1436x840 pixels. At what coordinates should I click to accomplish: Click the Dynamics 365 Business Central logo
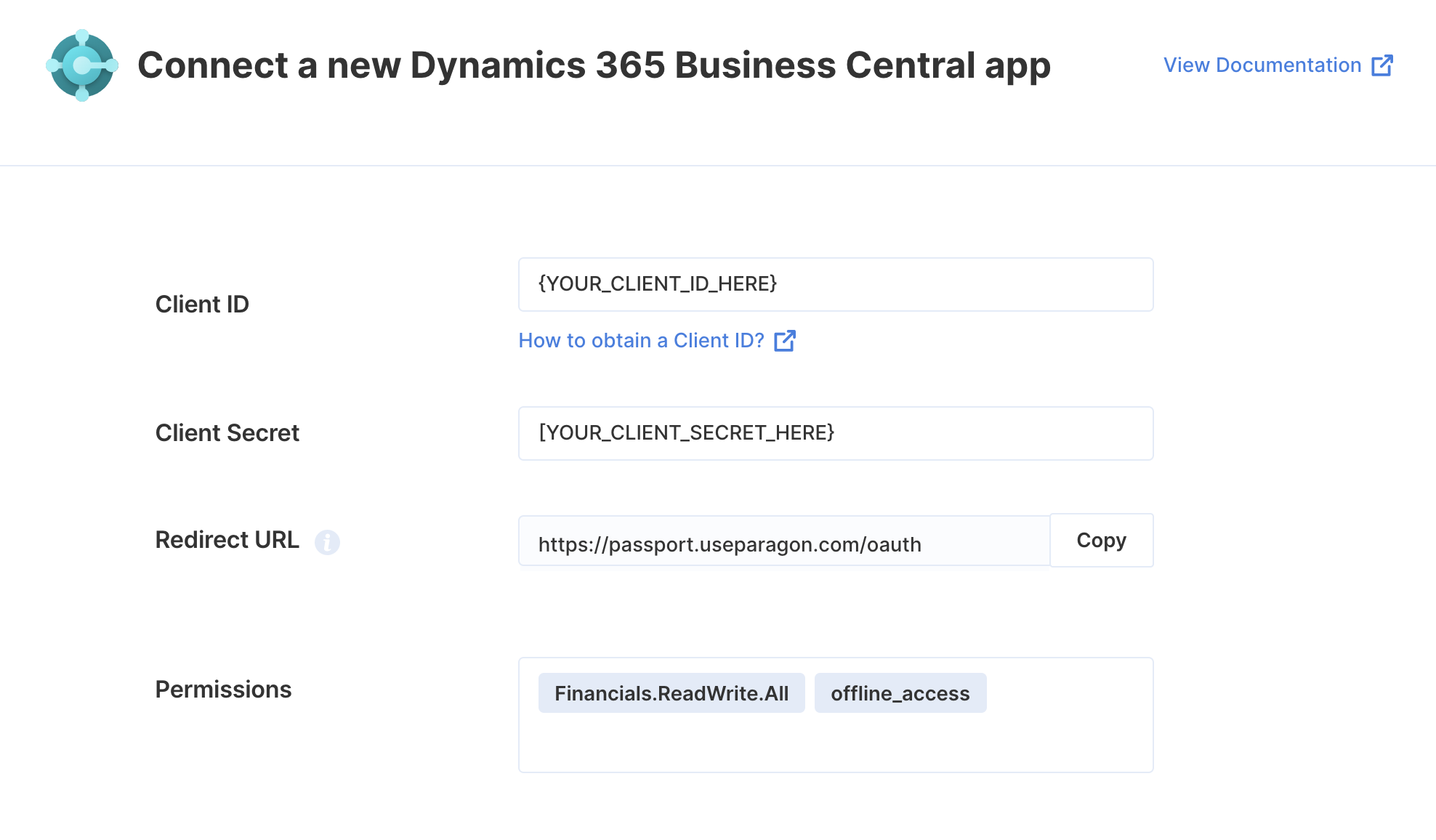tap(81, 65)
